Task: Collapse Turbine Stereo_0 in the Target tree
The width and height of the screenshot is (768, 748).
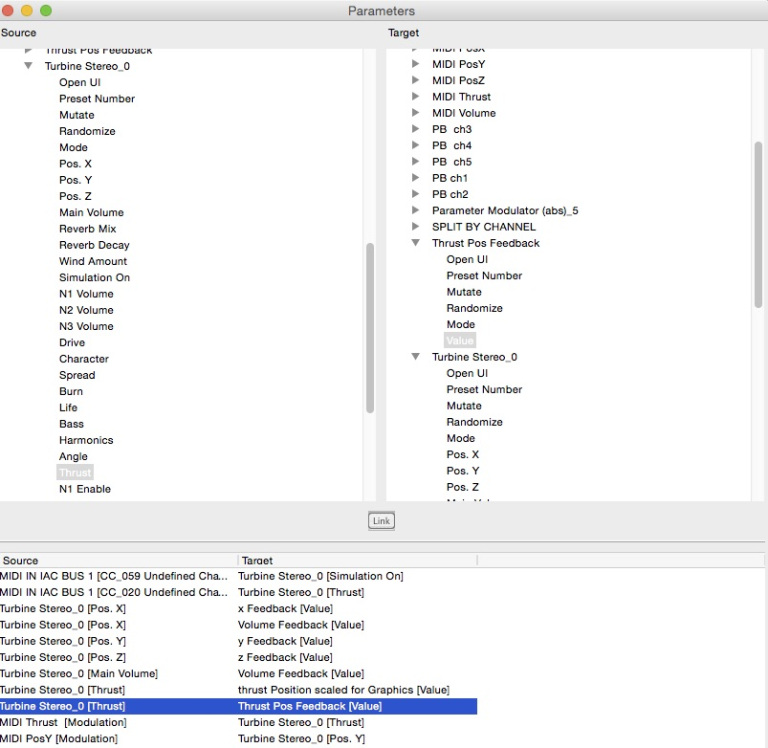Action: 416,357
